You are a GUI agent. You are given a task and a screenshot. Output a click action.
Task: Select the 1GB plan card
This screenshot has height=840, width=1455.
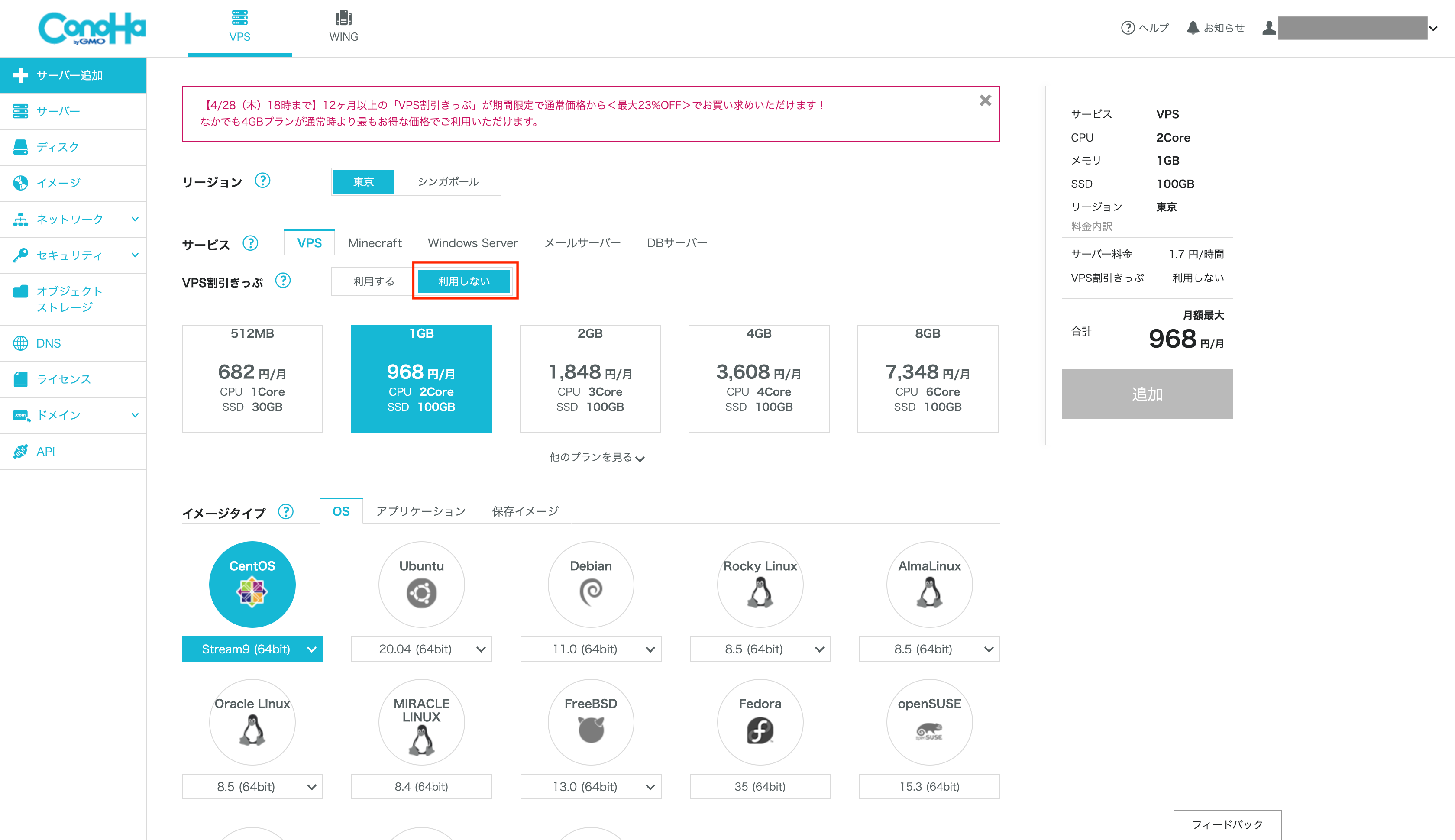pyautogui.click(x=421, y=378)
